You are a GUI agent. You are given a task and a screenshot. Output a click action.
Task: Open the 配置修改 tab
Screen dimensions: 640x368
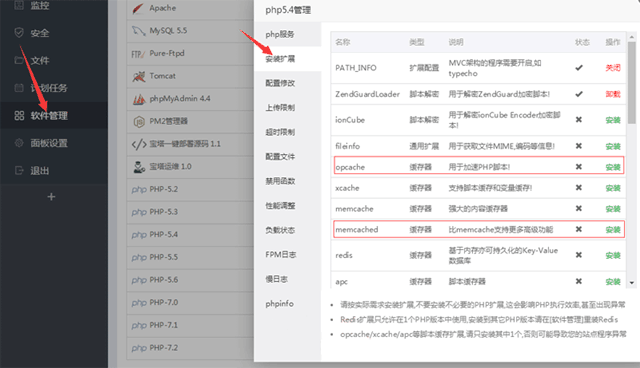click(x=288, y=83)
